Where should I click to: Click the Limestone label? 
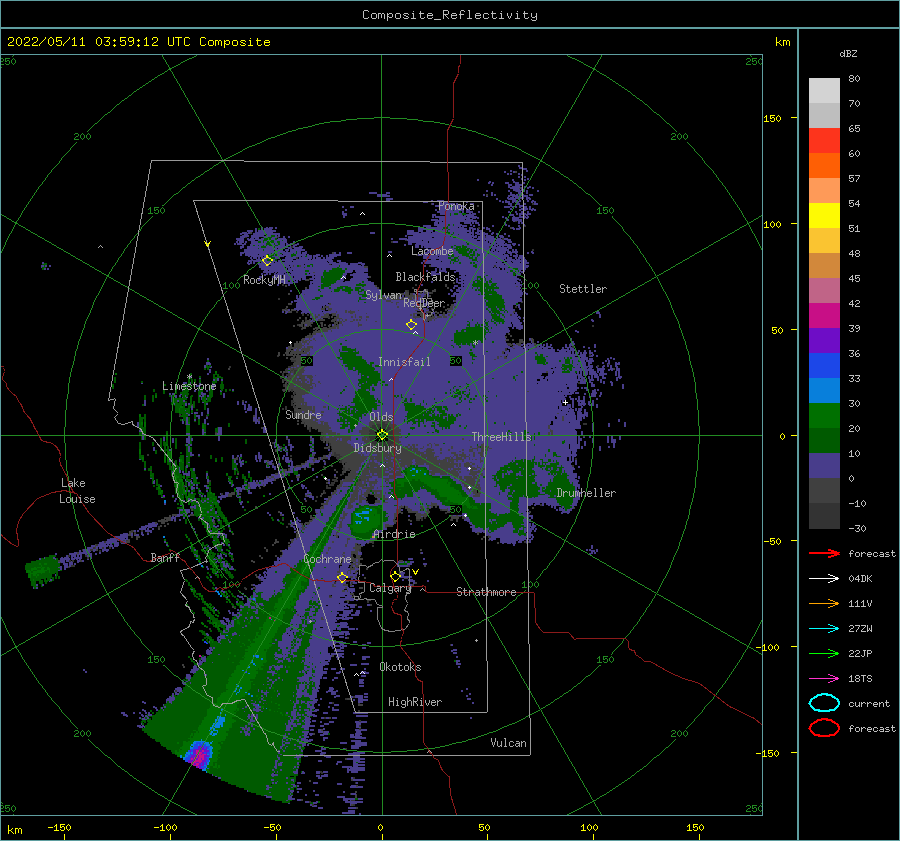tap(189, 386)
